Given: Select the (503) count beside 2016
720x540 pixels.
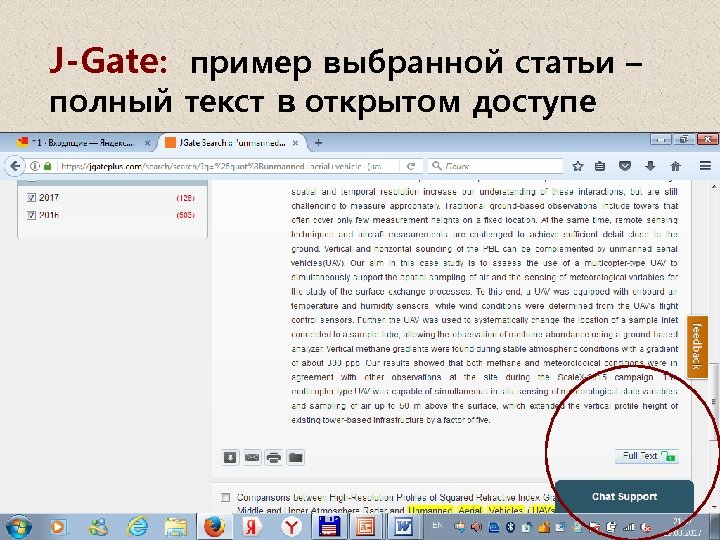Looking at the screenshot, I should (x=186, y=215).
